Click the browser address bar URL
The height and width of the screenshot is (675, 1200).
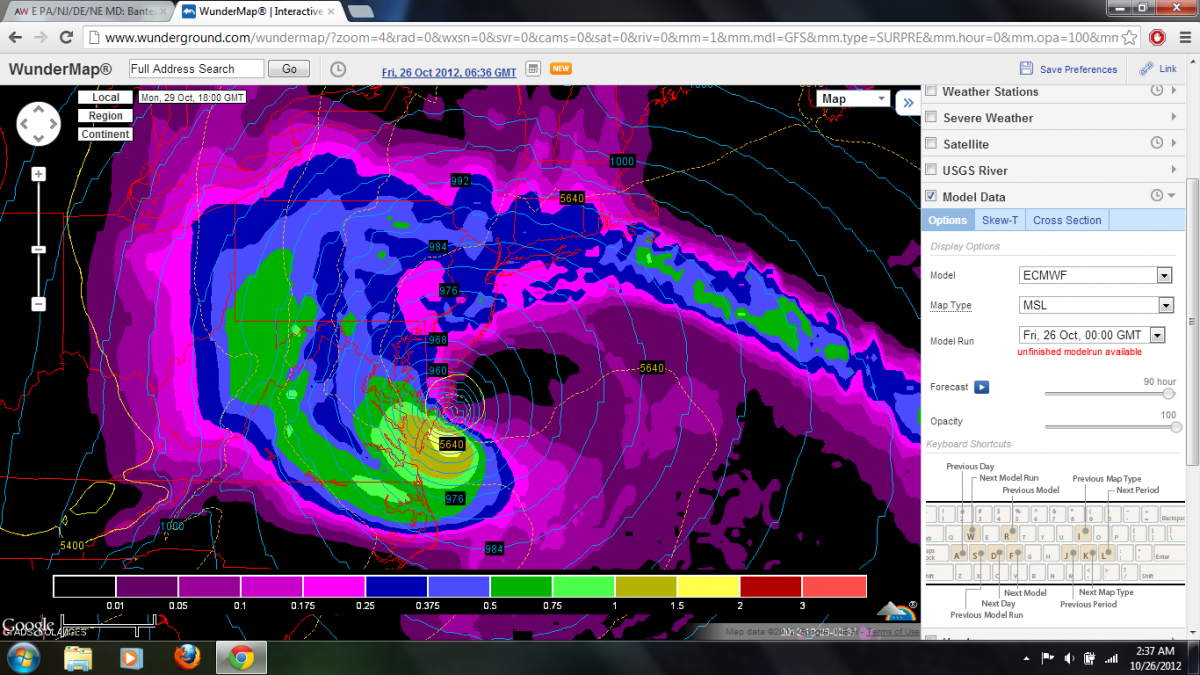pos(611,37)
